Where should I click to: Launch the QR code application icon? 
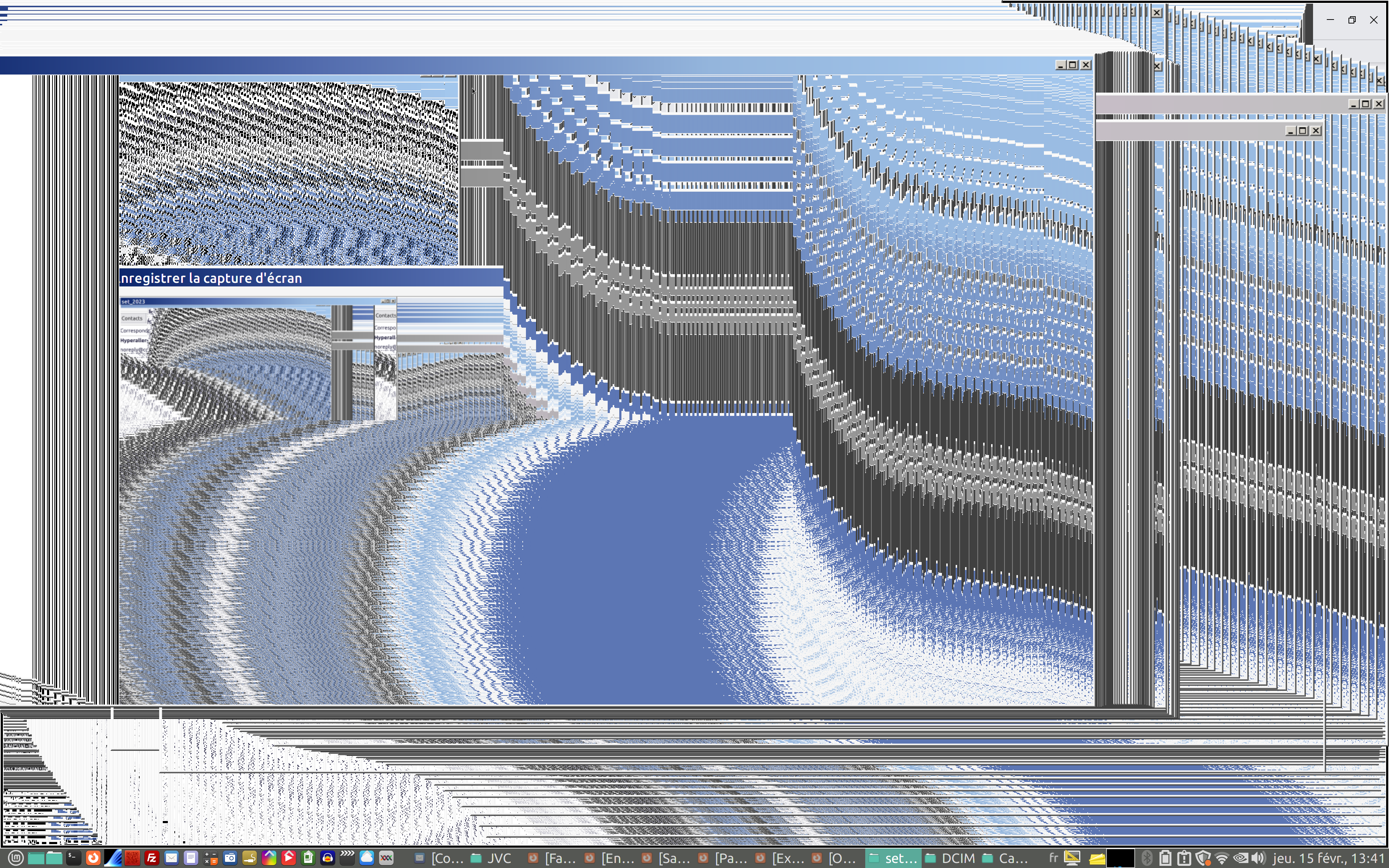133,858
